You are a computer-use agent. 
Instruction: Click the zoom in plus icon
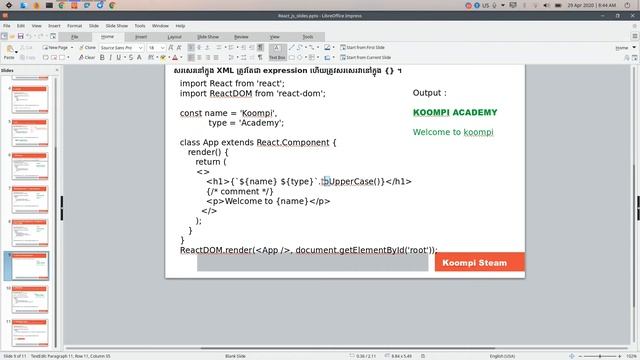[x=619, y=356]
